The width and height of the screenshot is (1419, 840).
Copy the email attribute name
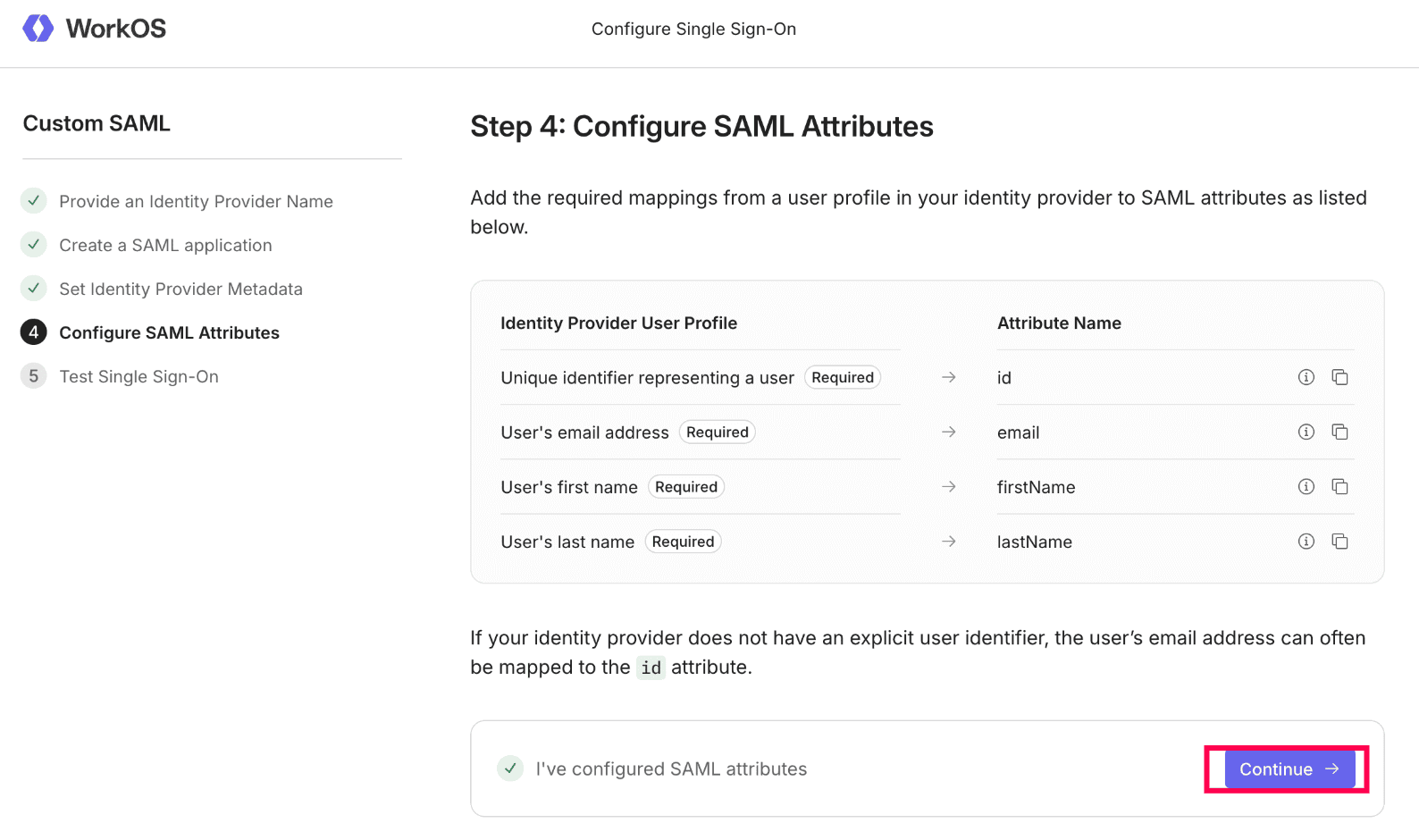pos(1339,433)
